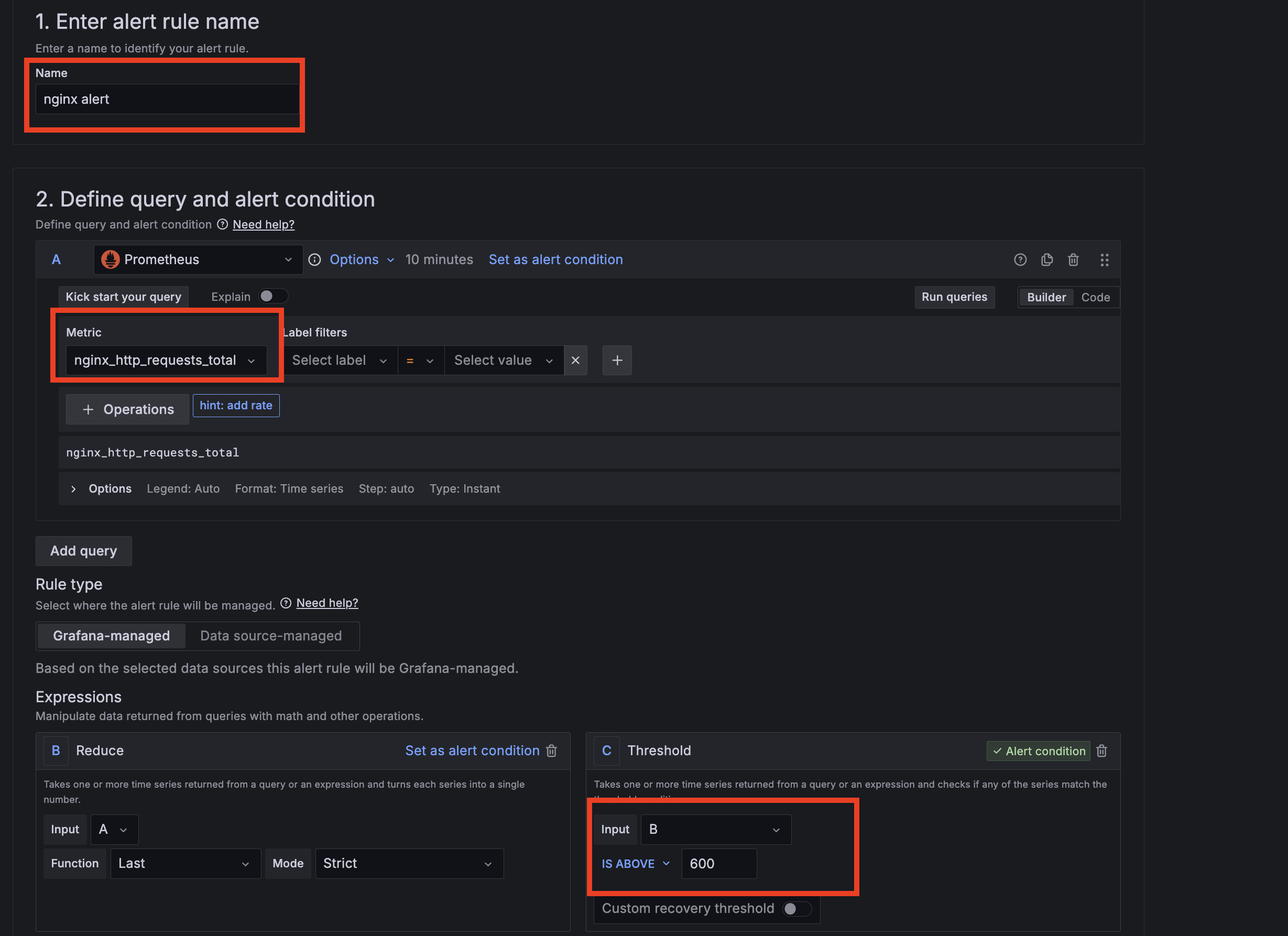Expand the query Options row chevron

[x=73, y=488]
